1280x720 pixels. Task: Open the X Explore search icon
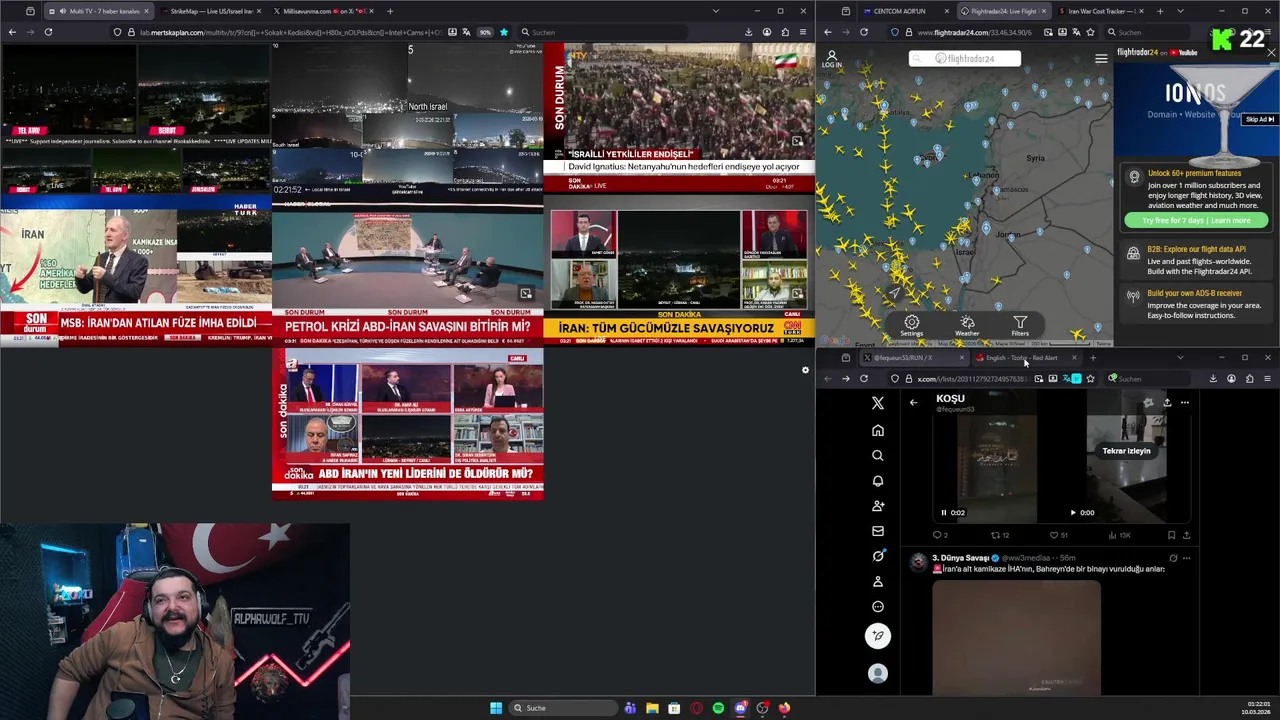(878, 455)
